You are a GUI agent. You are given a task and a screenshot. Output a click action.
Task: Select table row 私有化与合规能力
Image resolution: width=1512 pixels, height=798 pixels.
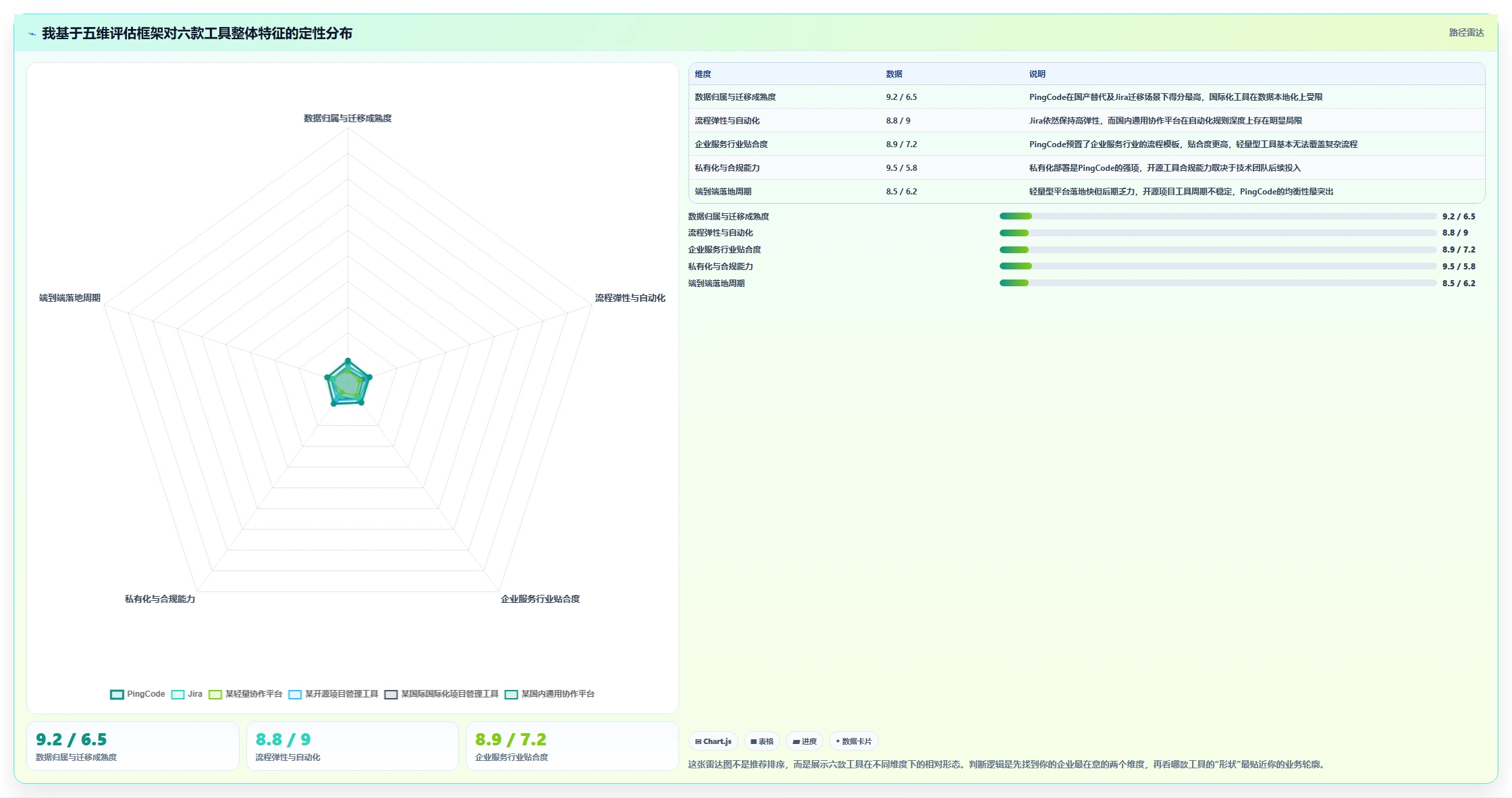[x=1087, y=168]
